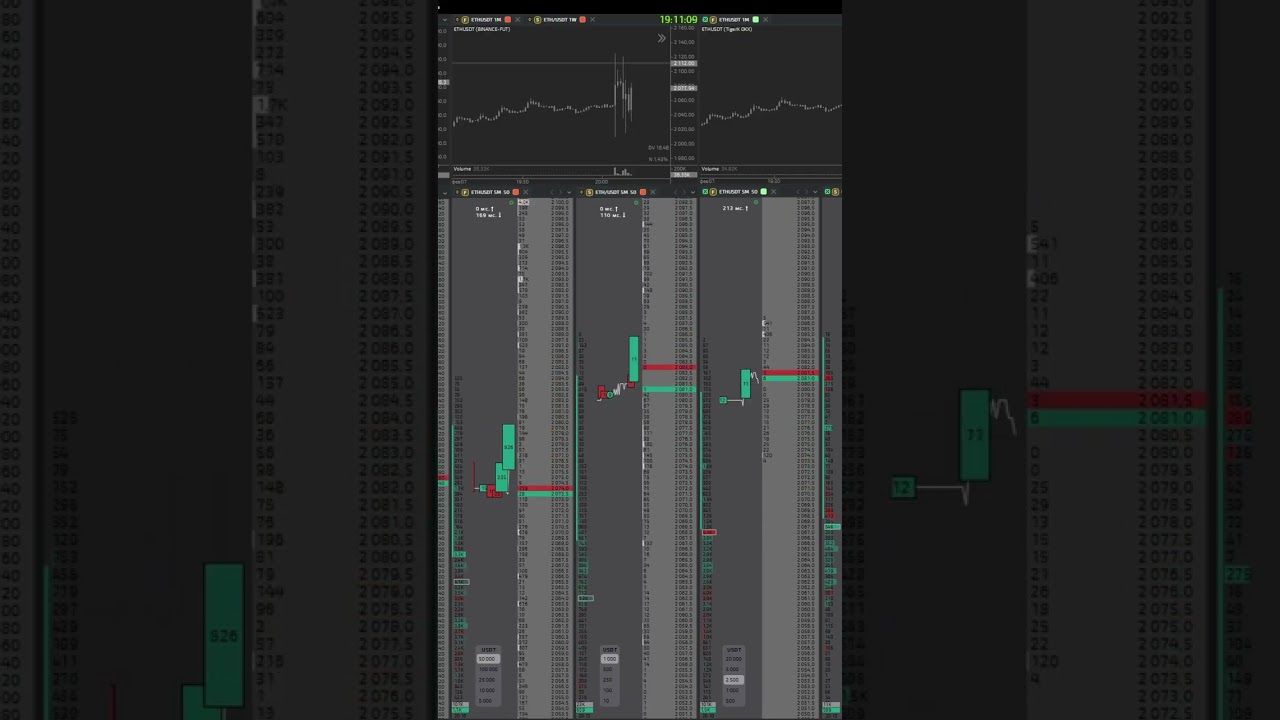Click the 2 077.94 current price label

tap(684, 88)
